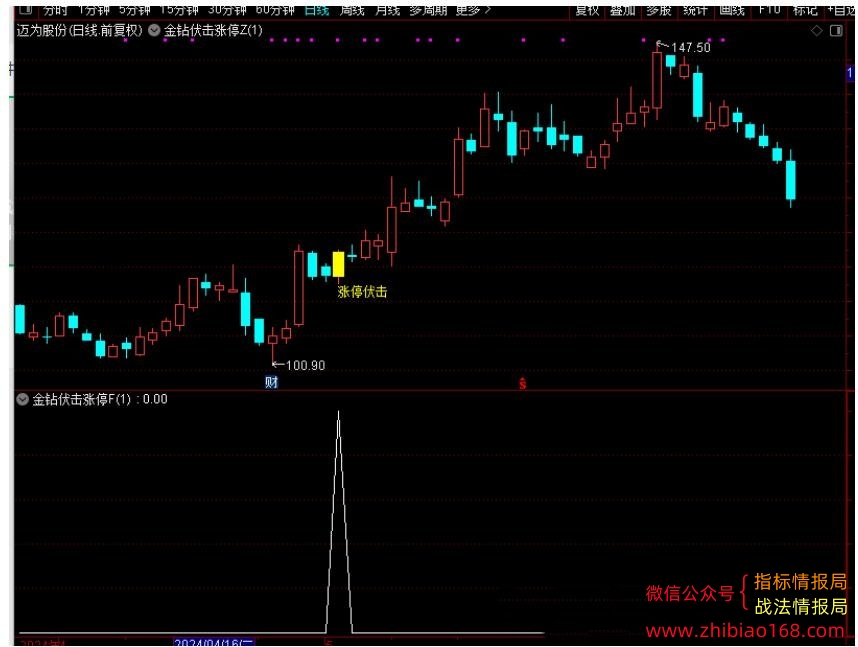Open the 复权 adjustment option

[587, 10]
